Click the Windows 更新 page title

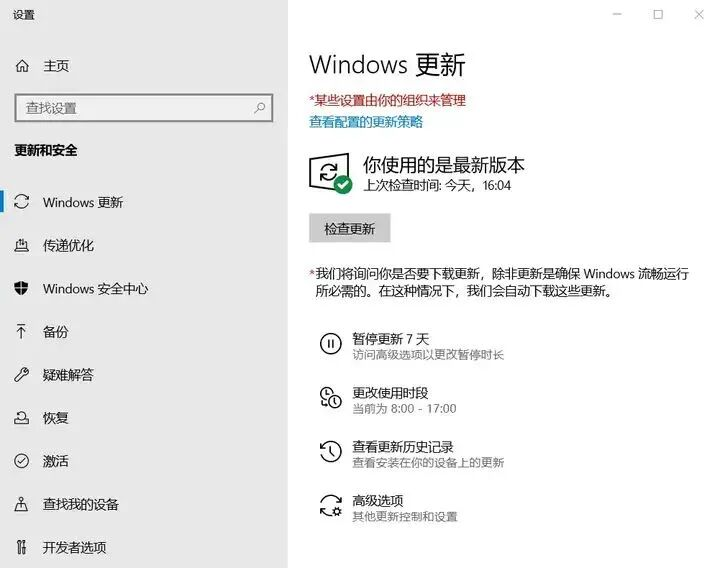pos(387,65)
